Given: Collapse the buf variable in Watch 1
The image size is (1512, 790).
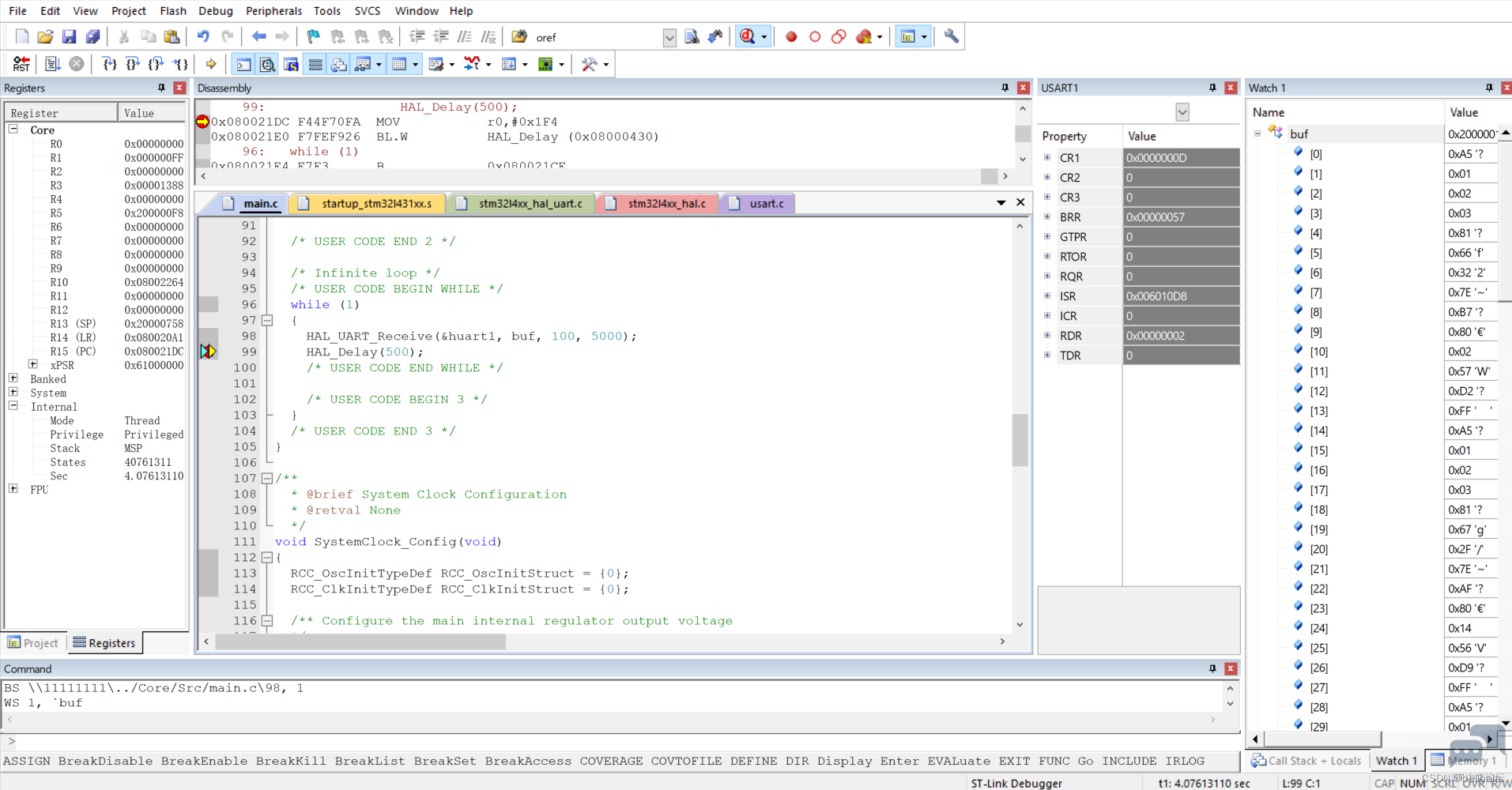Looking at the screenshot, I should pos(1257,134).
